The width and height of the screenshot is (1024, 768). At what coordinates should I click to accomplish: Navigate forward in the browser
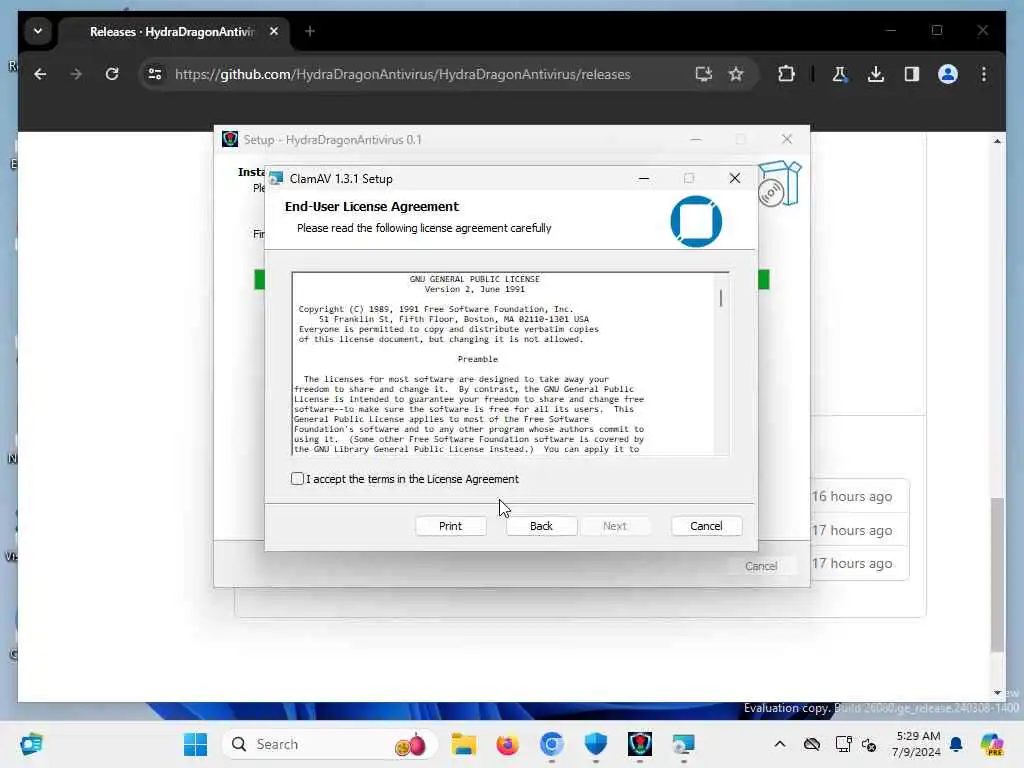76,74
